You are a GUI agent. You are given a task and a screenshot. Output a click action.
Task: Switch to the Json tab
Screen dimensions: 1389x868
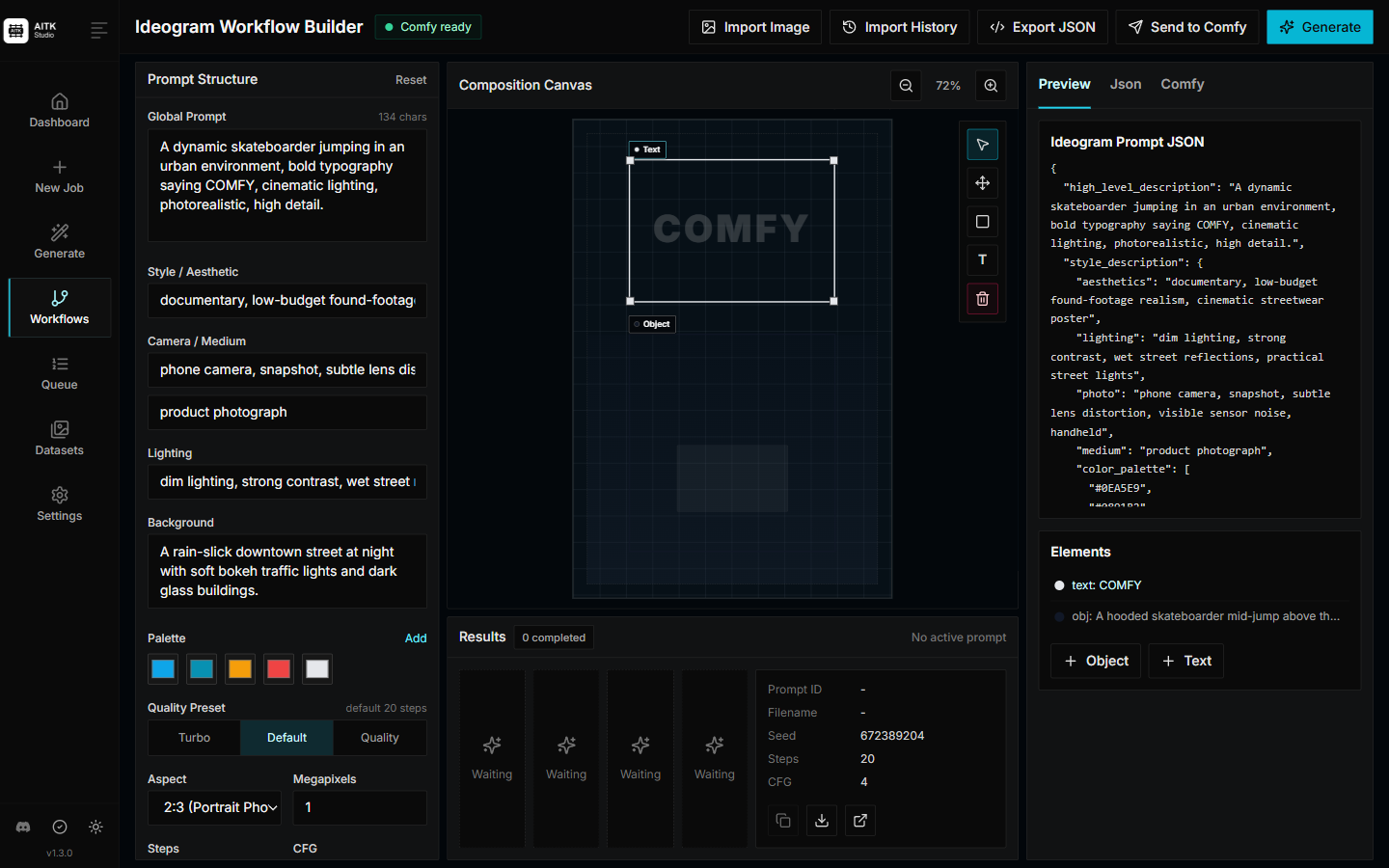1125,85
